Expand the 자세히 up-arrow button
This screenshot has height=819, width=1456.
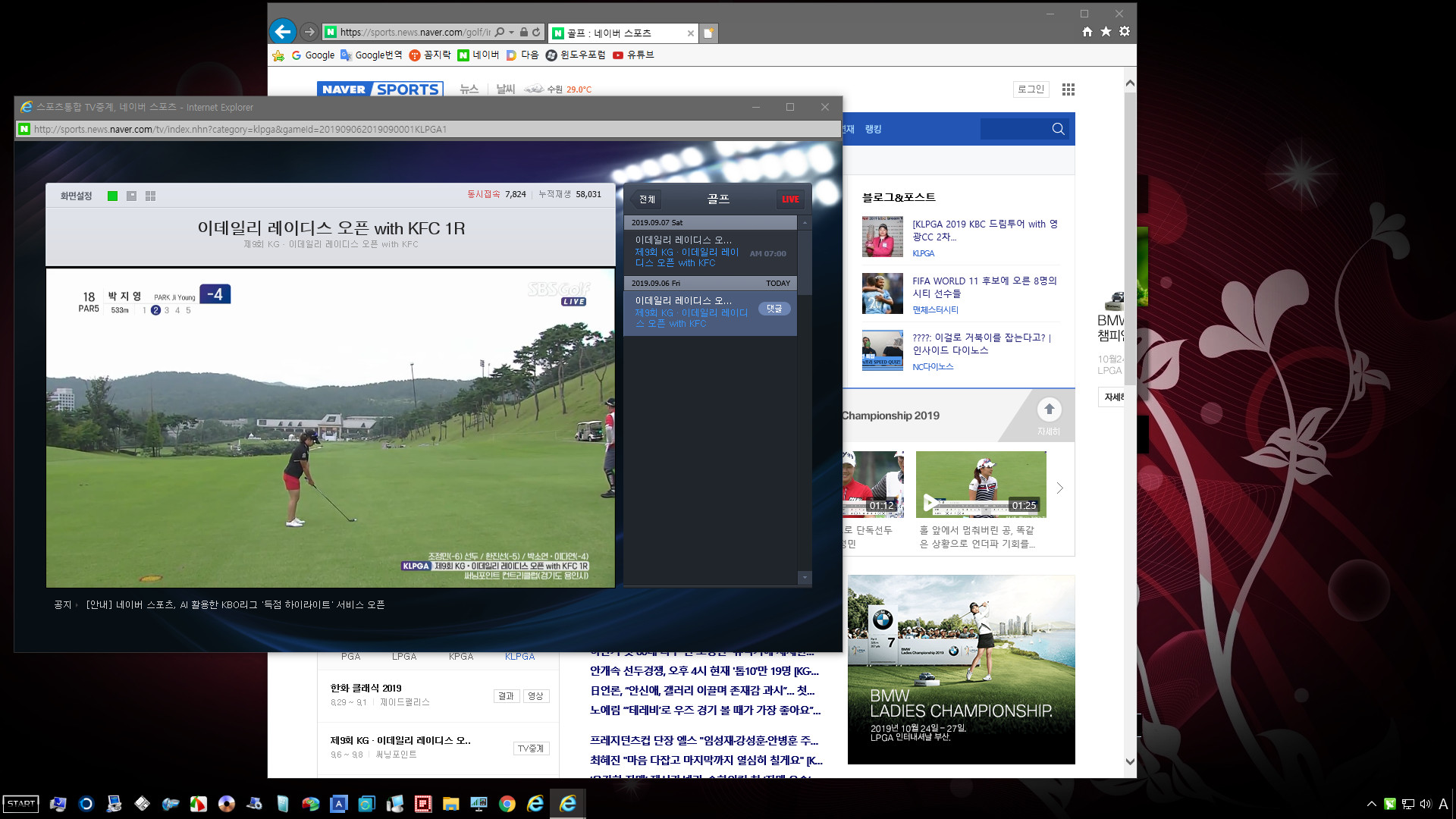1049,410
